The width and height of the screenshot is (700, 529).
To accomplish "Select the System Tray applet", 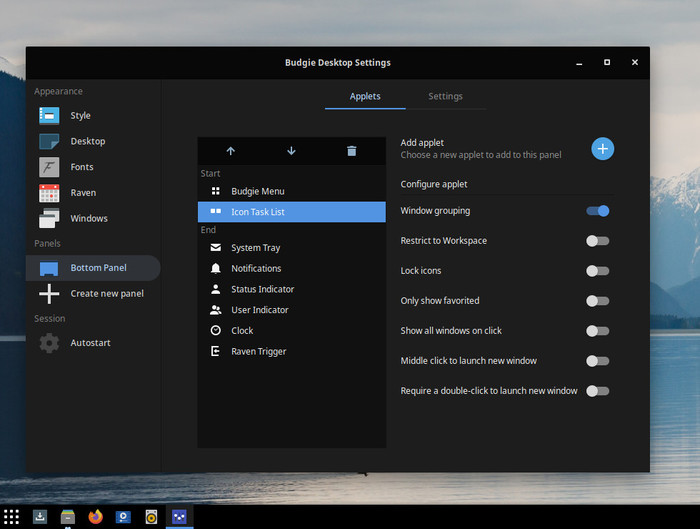I will pyautogui.click(x=255, y=248).
